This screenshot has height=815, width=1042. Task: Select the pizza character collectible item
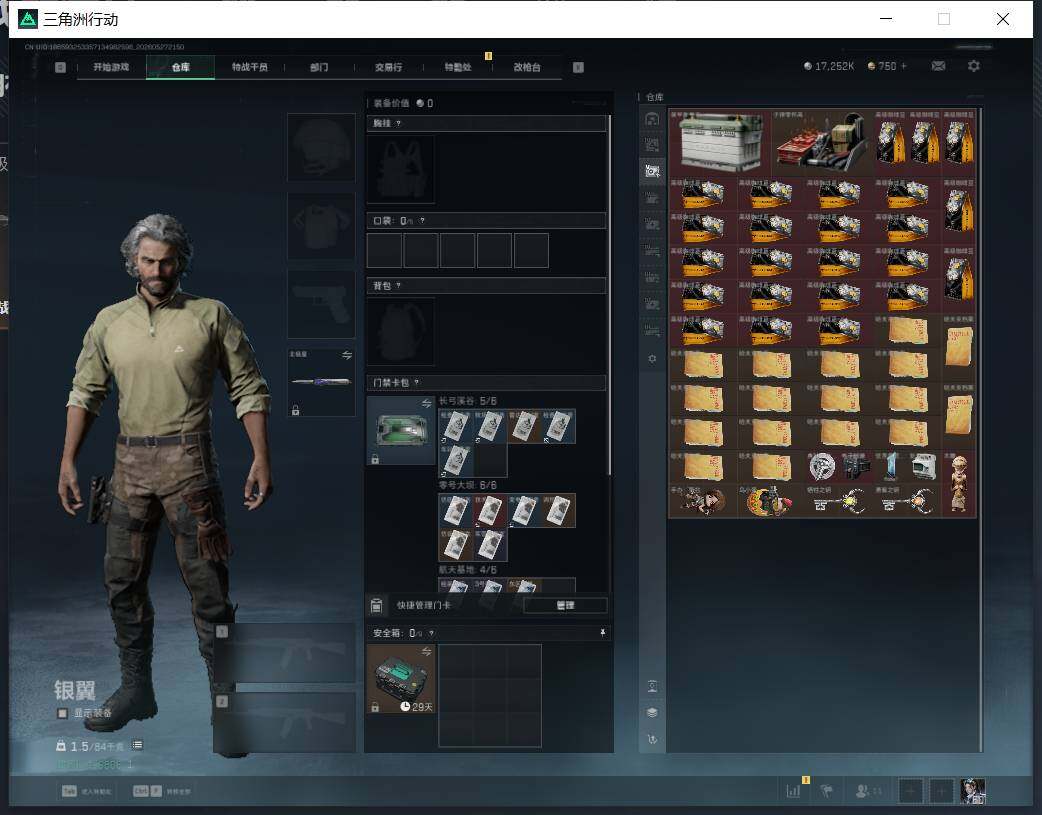770,501
